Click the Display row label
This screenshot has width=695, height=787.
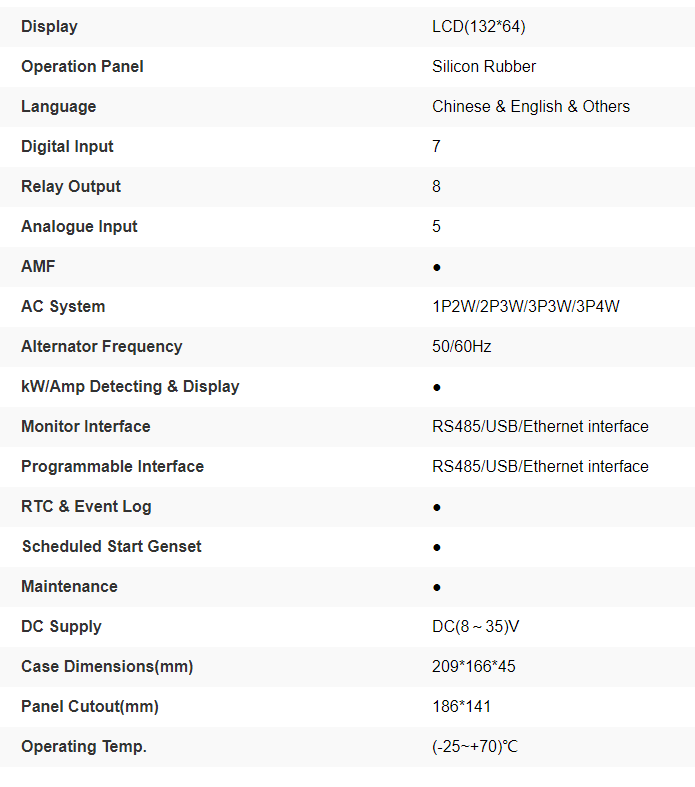click(49, 27)
